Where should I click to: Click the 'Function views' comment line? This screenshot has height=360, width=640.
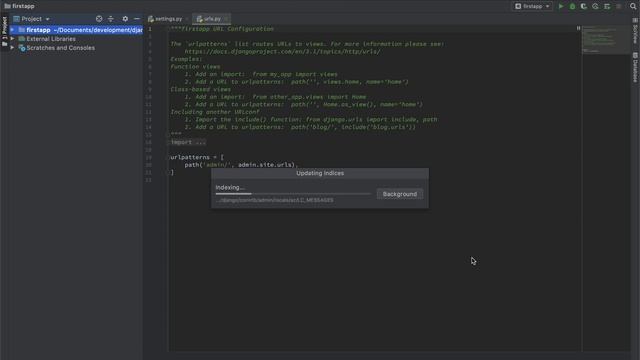pyautogui.click(x=195, y=67)
